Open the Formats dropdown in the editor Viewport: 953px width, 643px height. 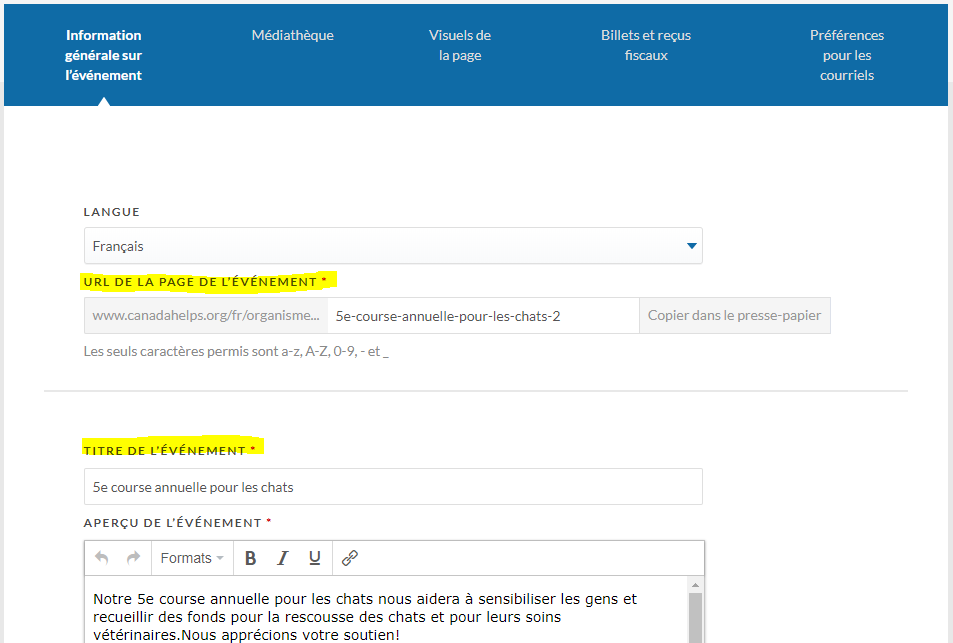(x=192, y=558)
